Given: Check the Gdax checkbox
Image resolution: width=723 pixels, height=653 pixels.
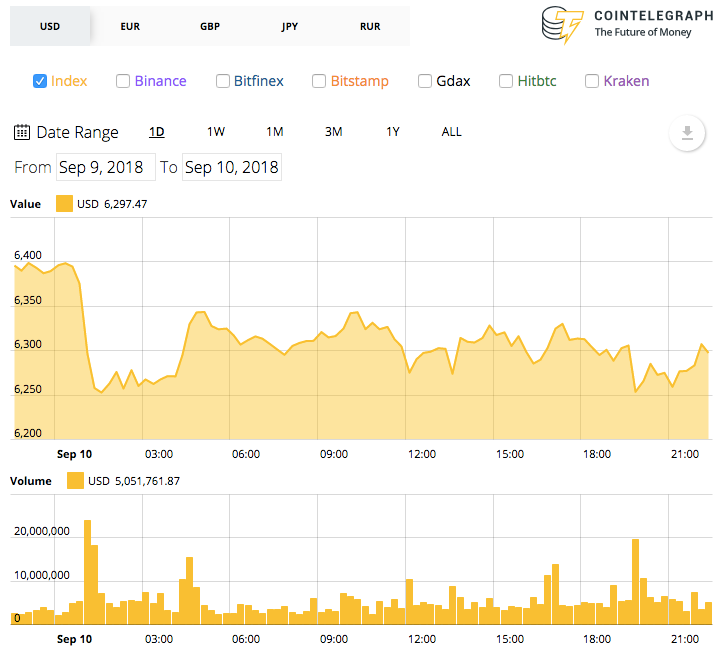Looking at the screenshot, I should point(425,81).
